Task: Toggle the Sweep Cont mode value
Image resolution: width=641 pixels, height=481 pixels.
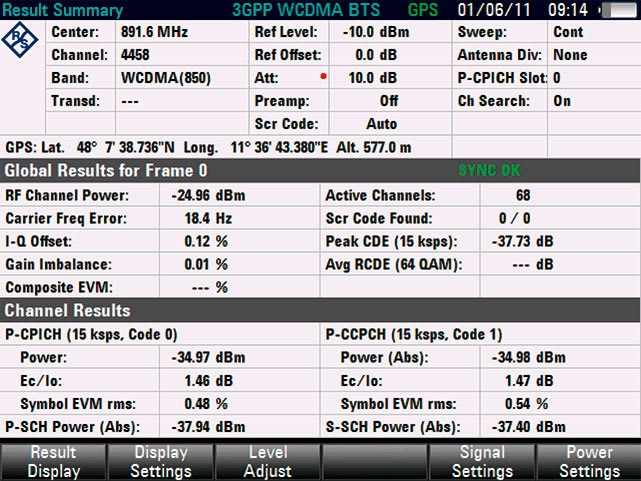Action: click(x=568, y=32)
